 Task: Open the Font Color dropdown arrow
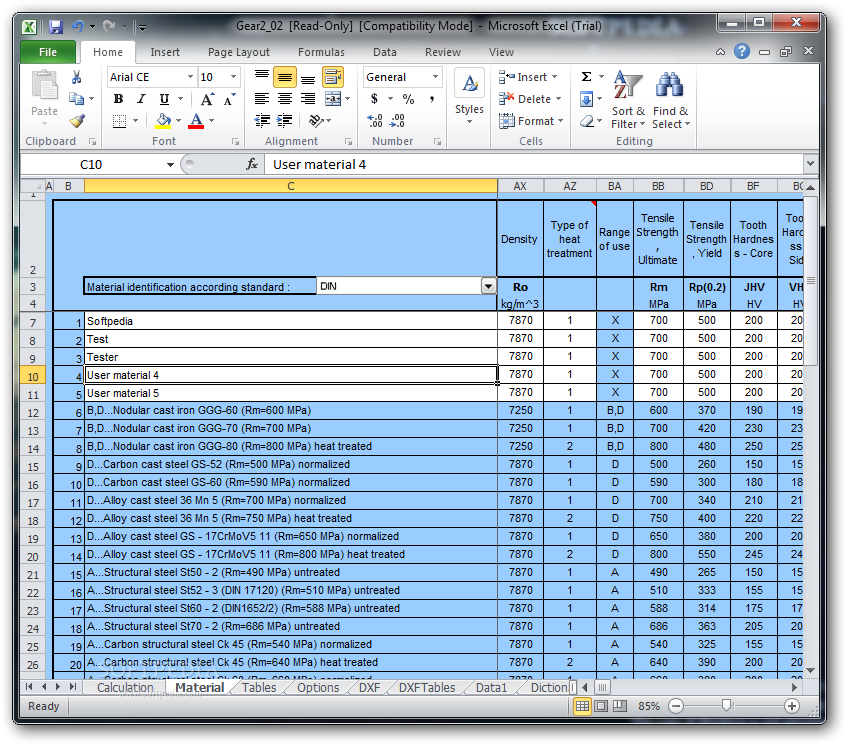pyautogui.click(x=212, y=121)
